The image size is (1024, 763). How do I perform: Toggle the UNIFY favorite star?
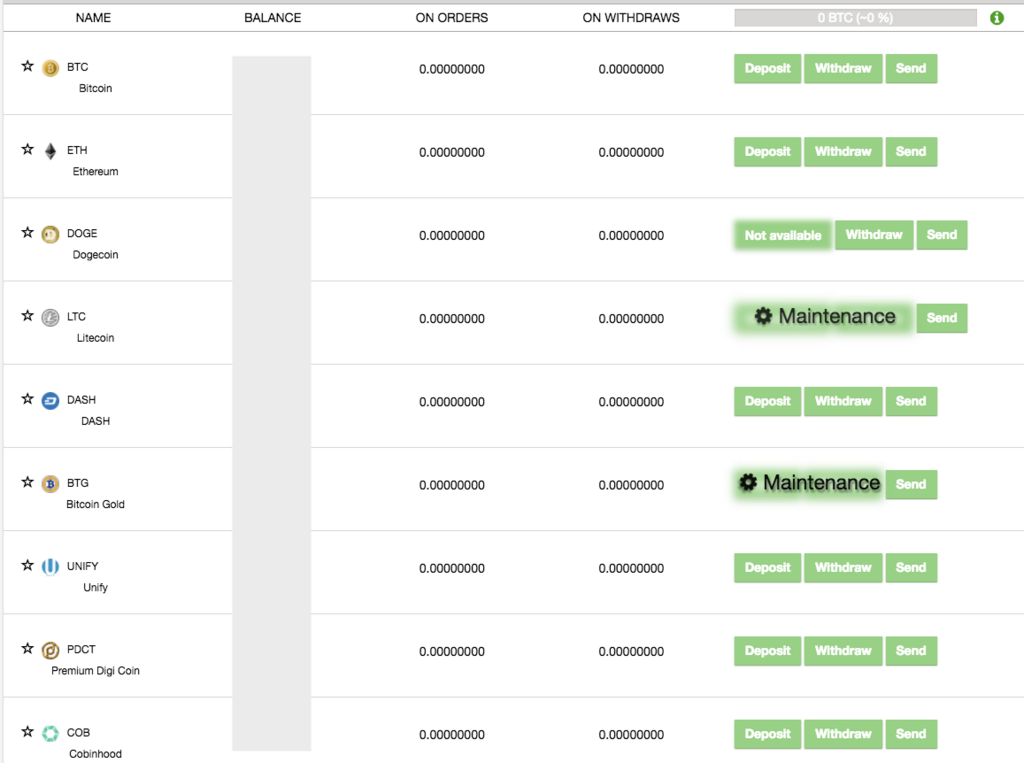pyautogui.click(x=27, y=565)
